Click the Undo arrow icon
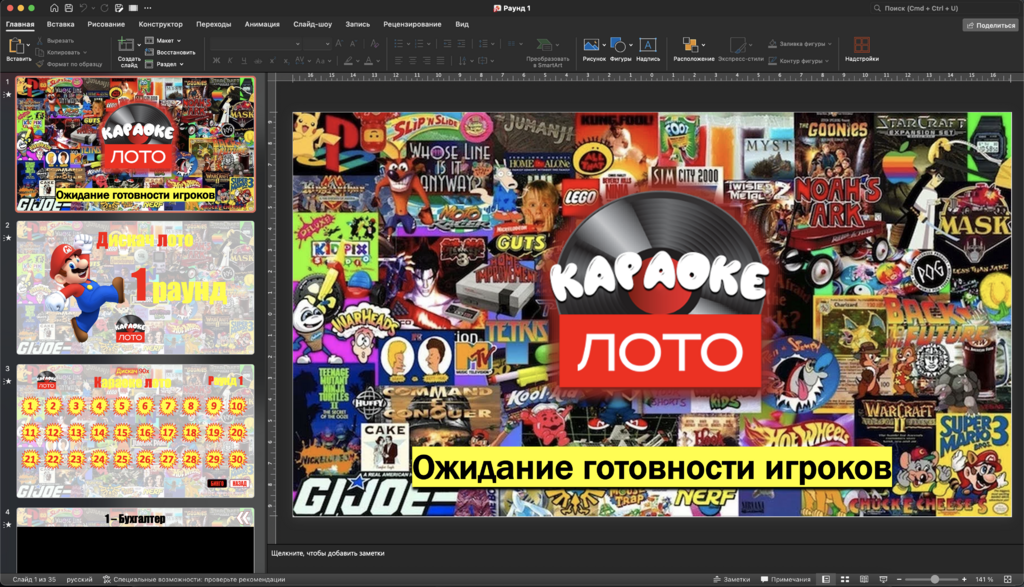The width and height of the screenshot is (1024, 587). 84,8
